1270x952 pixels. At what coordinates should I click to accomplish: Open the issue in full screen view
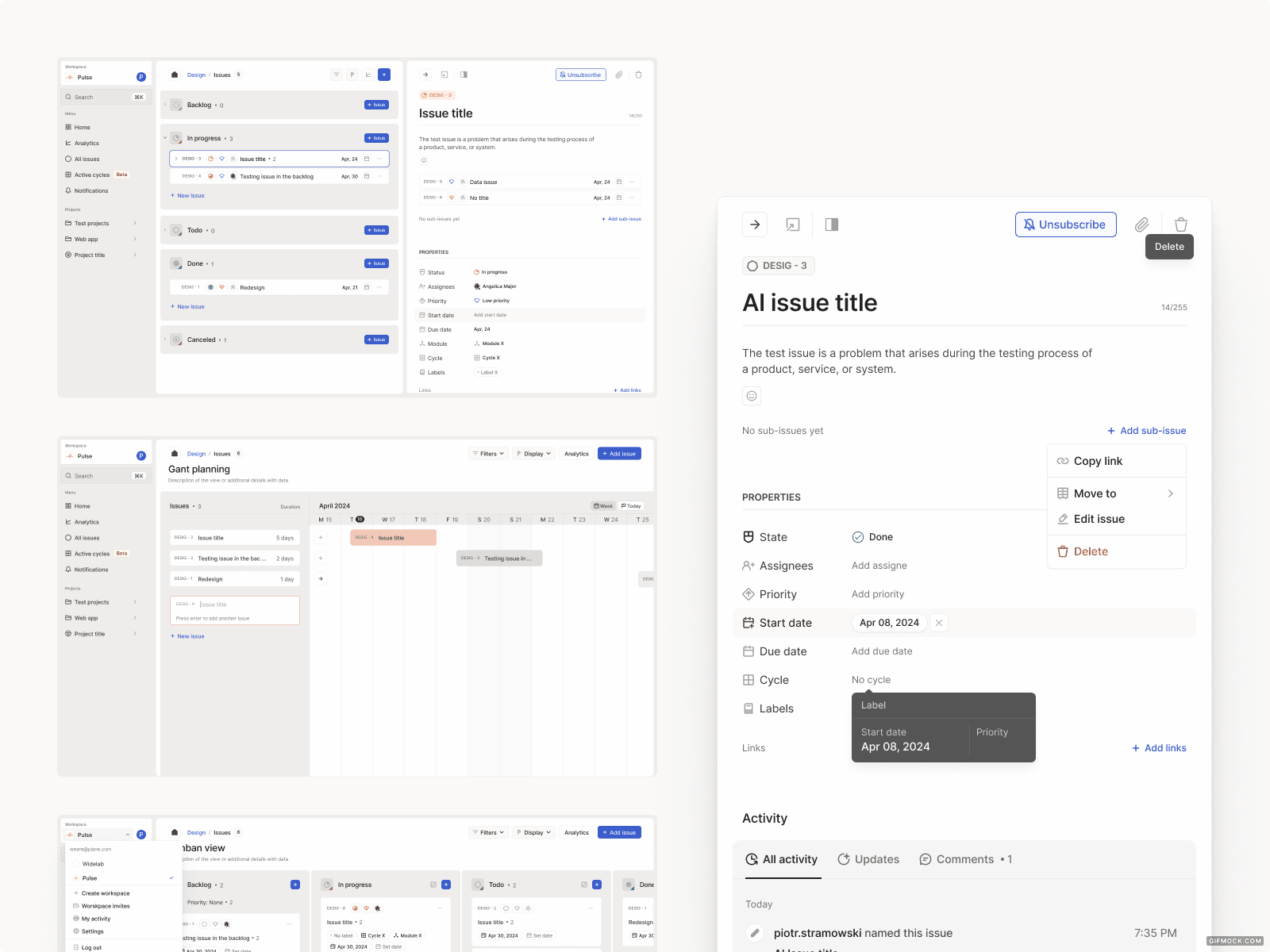click(x=791, y=225)
